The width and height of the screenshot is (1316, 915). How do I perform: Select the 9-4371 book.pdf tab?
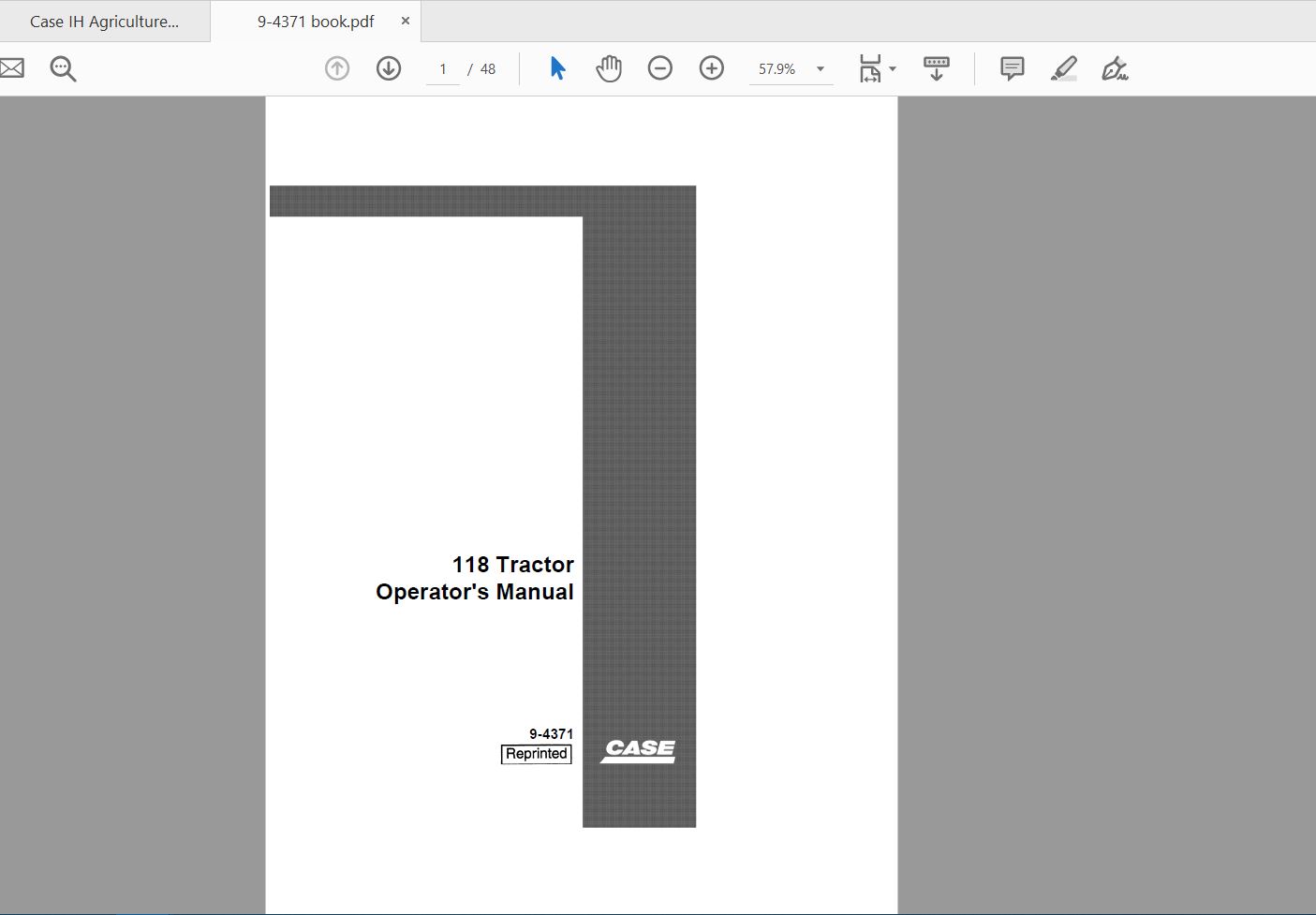click(x=316, y=22)
